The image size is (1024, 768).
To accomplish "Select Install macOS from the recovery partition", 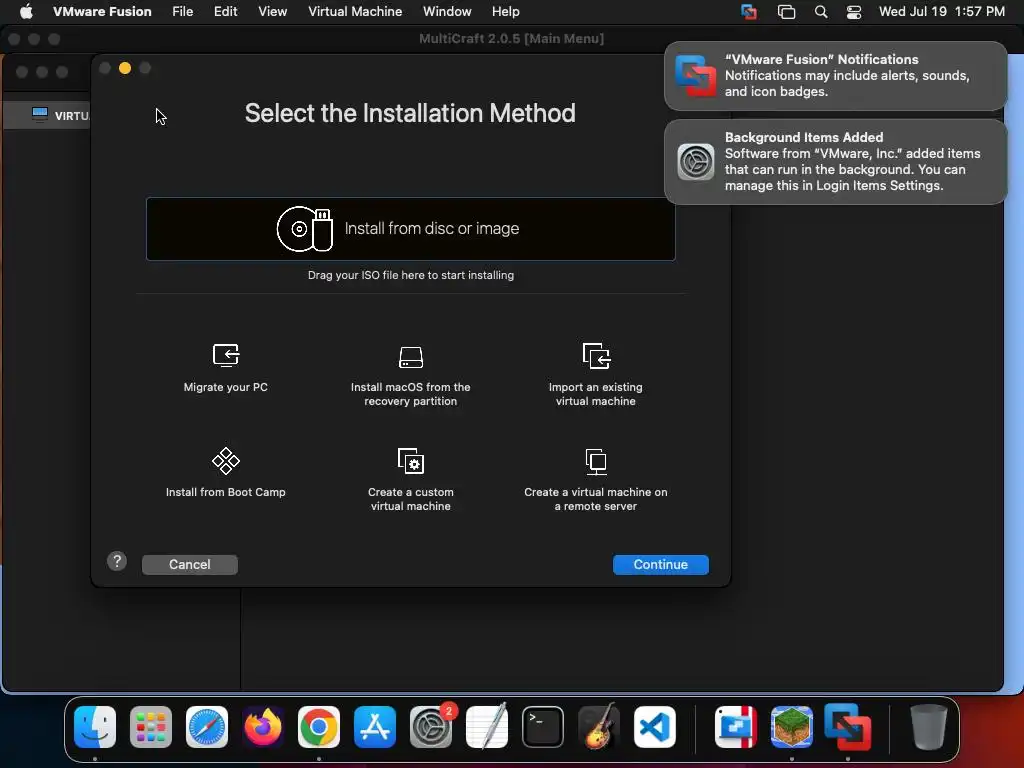I will pos(411,375).
